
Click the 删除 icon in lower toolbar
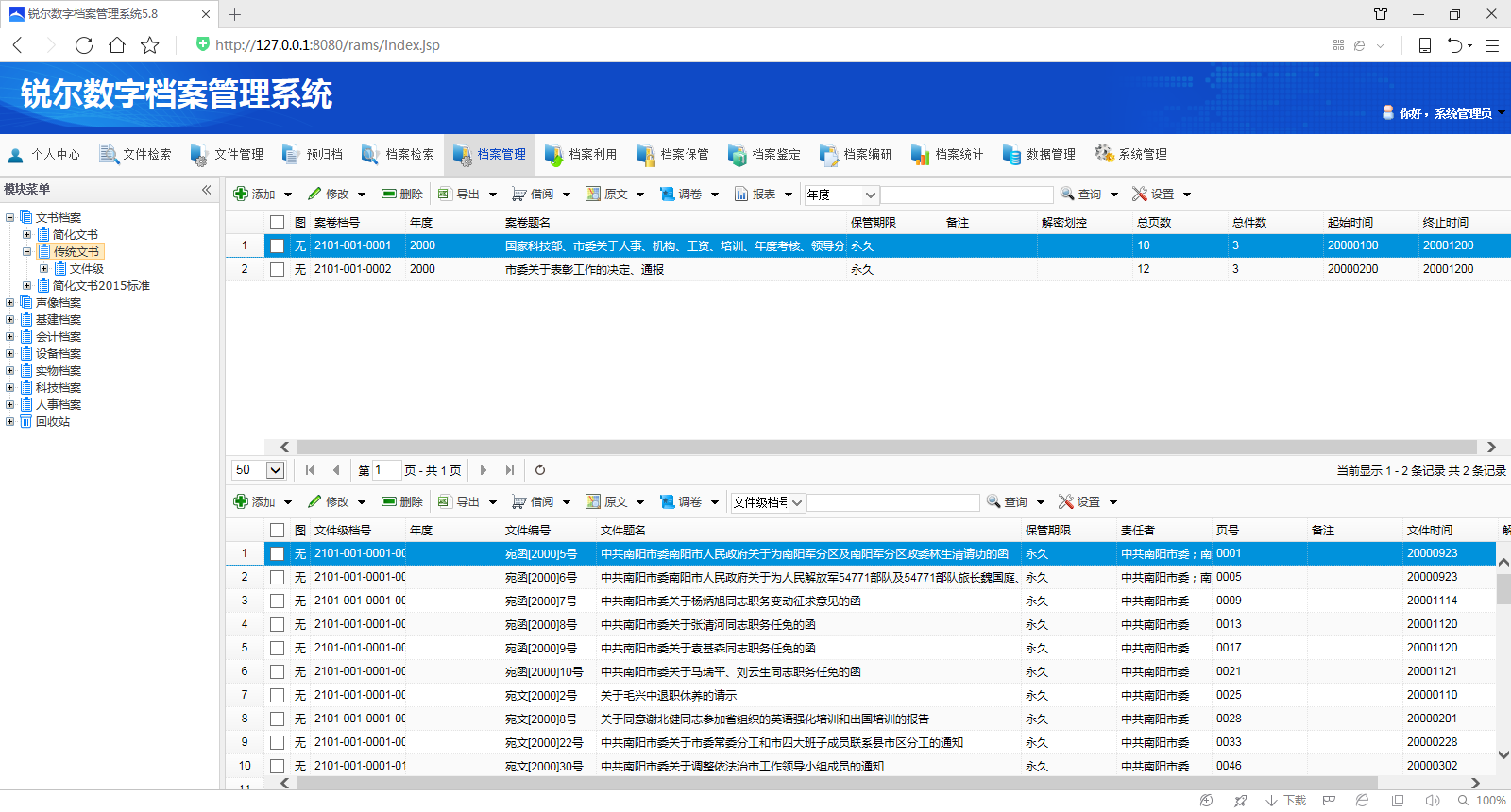[389, 501]
